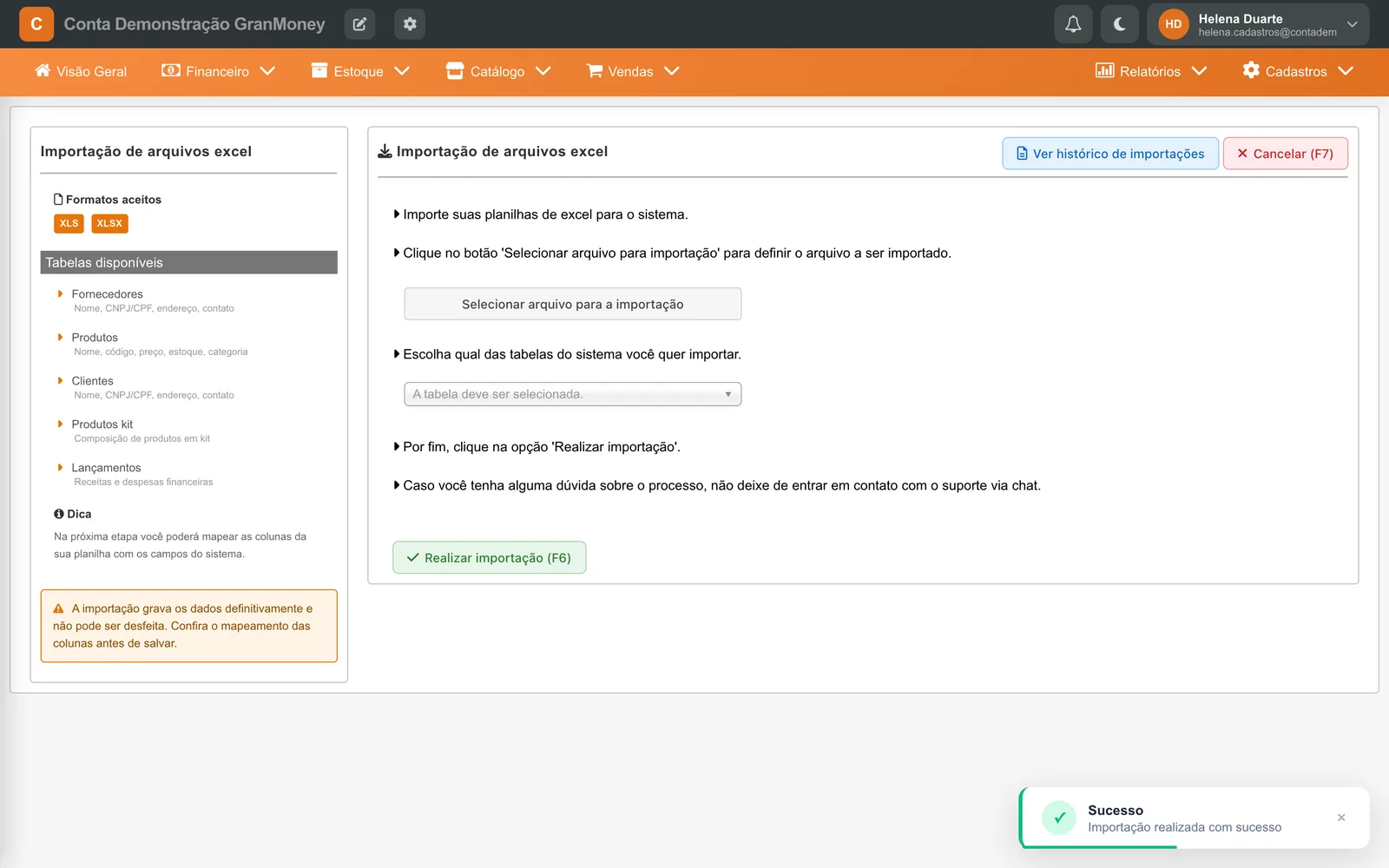Image resolution: width=1389 pixels, height=868 pixels.
Task: Select Produtos kit table entry
Action: 102,424
